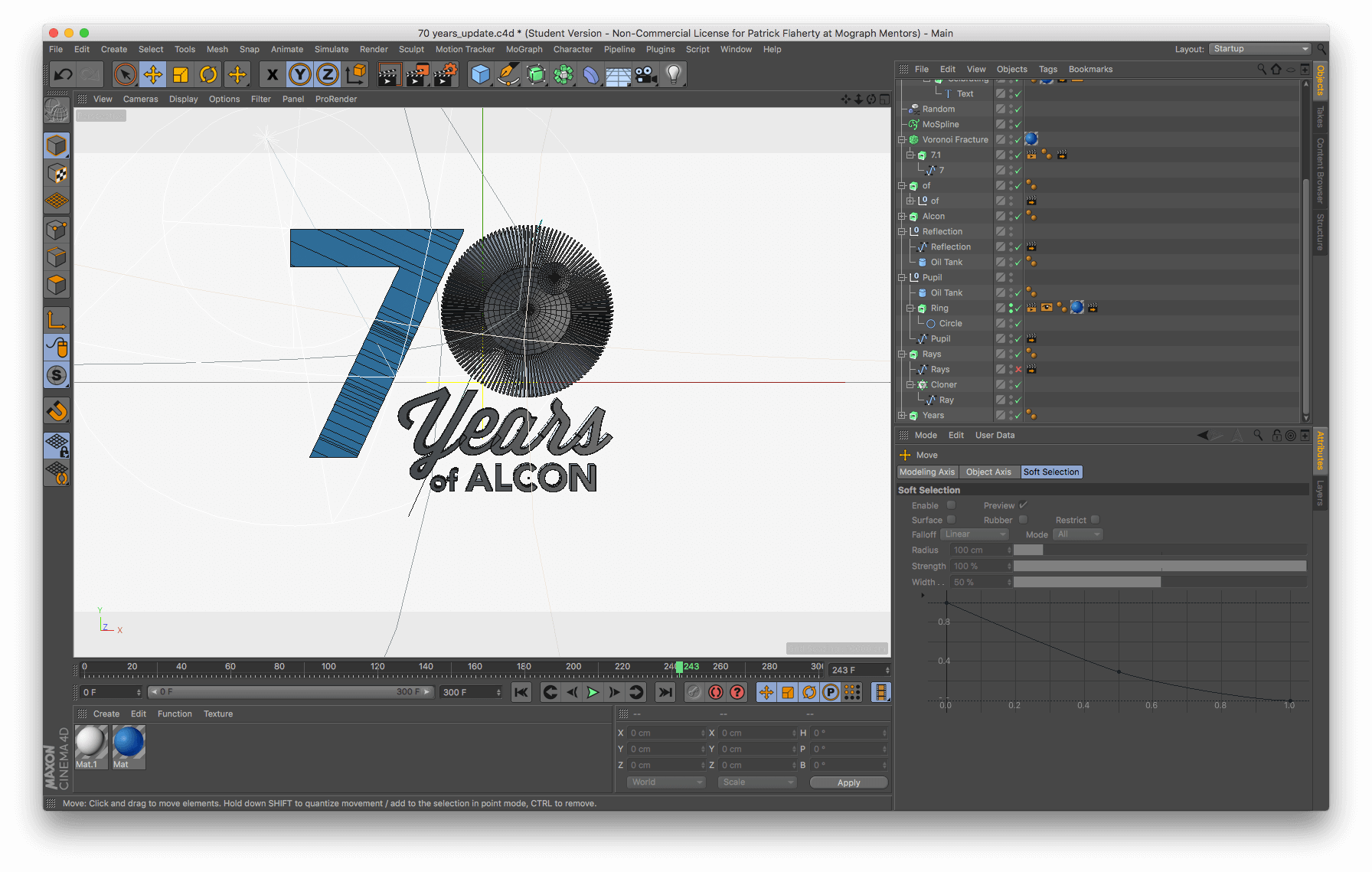Open the Falloff Linear dropdown
This screenshot has height=872, width=1372.
[x=975, y=534]
